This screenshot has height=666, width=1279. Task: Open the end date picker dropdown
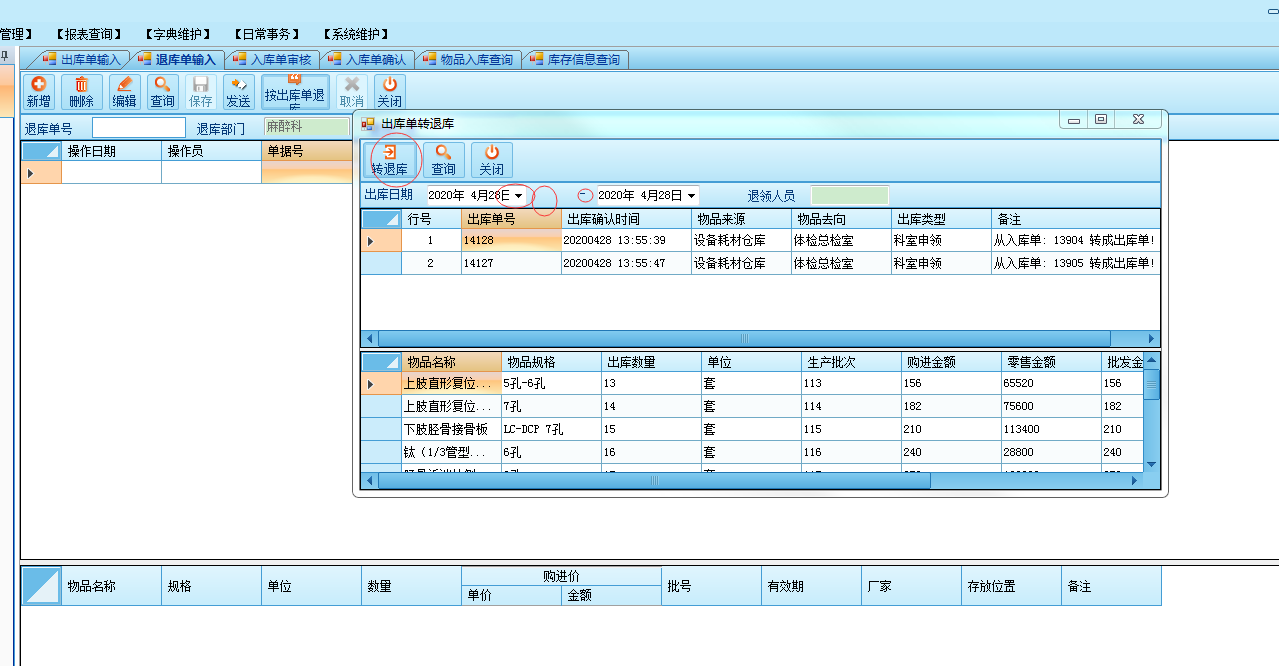click(x=692, y=196)
